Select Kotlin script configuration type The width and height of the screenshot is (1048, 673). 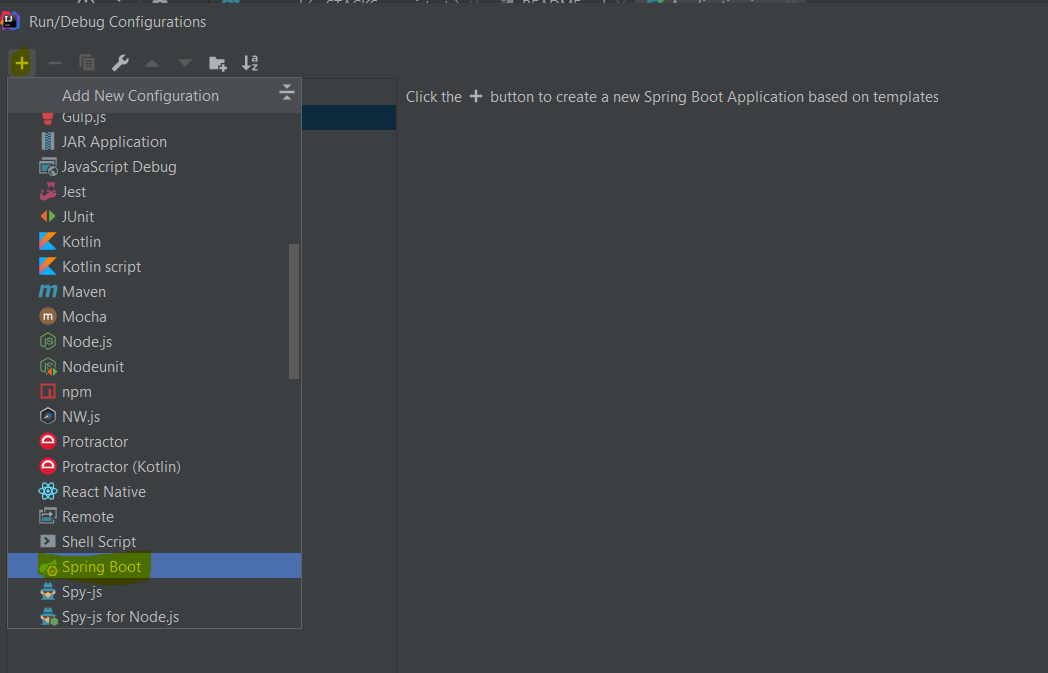[154, 267]
